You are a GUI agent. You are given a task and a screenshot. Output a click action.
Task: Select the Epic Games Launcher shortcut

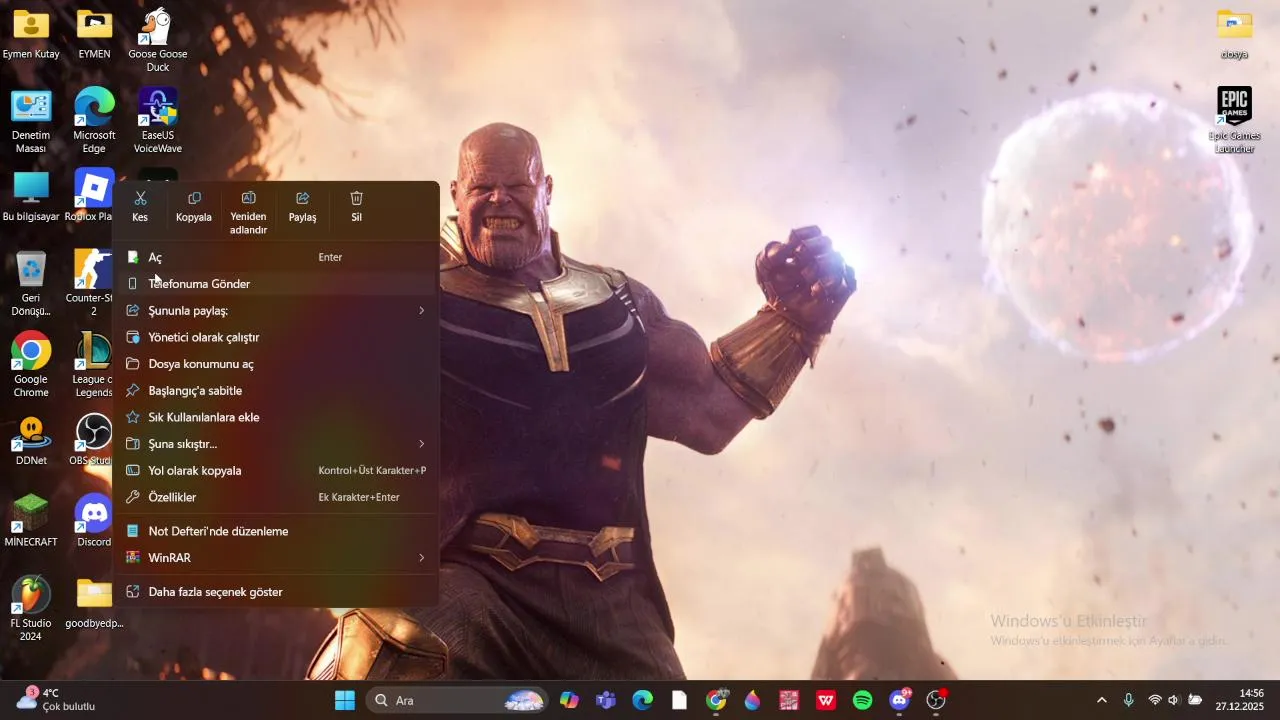click(1234, 121)
